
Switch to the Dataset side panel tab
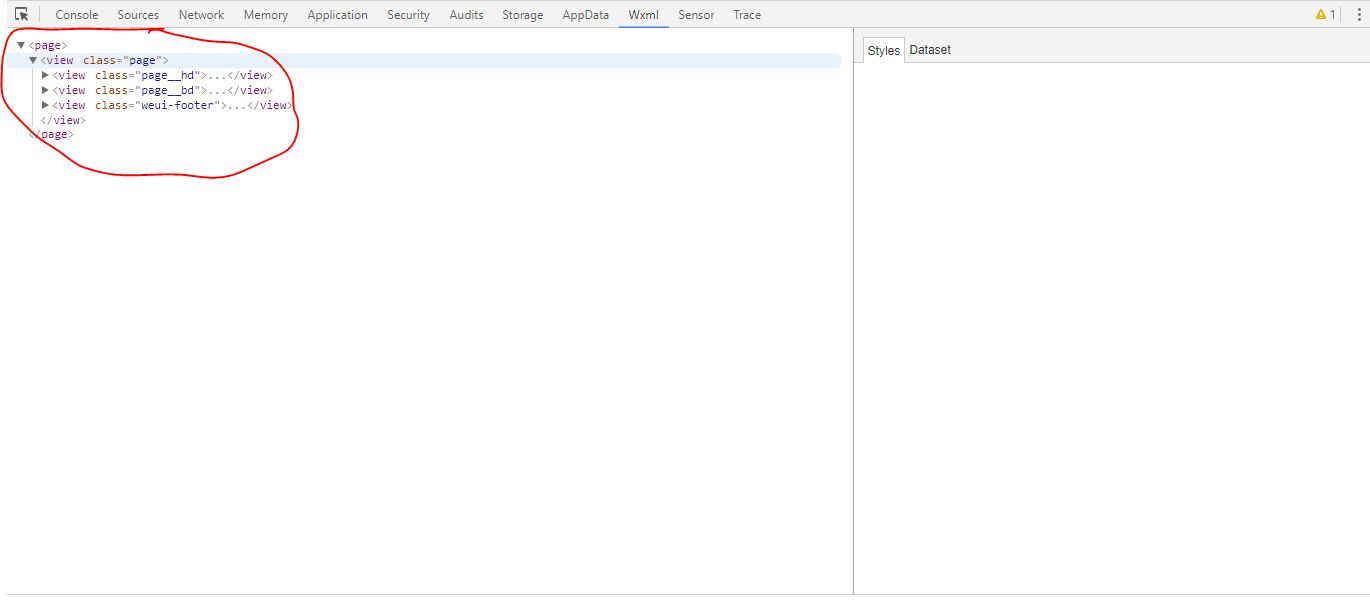click(x=930, y=50)
